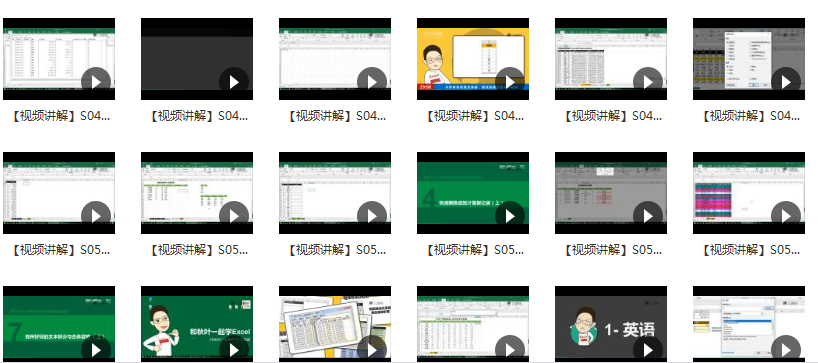Play the tablet photo collage video
The image size is (818, 363).
click(372, 349)
